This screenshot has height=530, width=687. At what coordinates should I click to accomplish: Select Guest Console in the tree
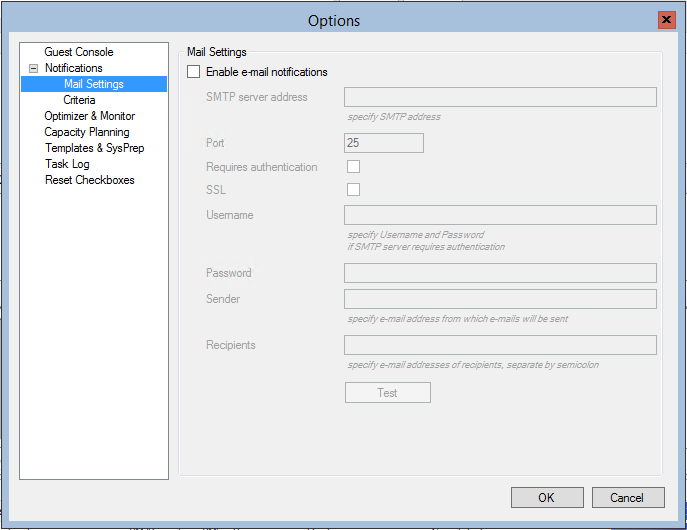pos(79,52)
